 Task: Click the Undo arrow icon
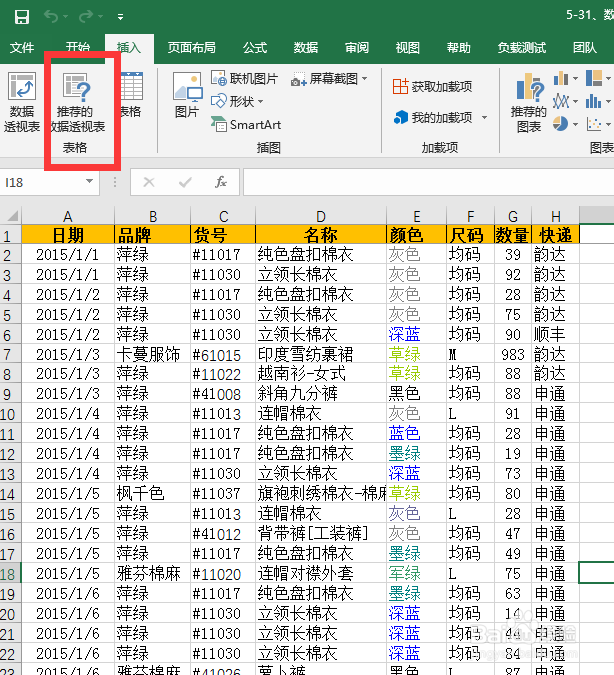[x=51, y=17]
